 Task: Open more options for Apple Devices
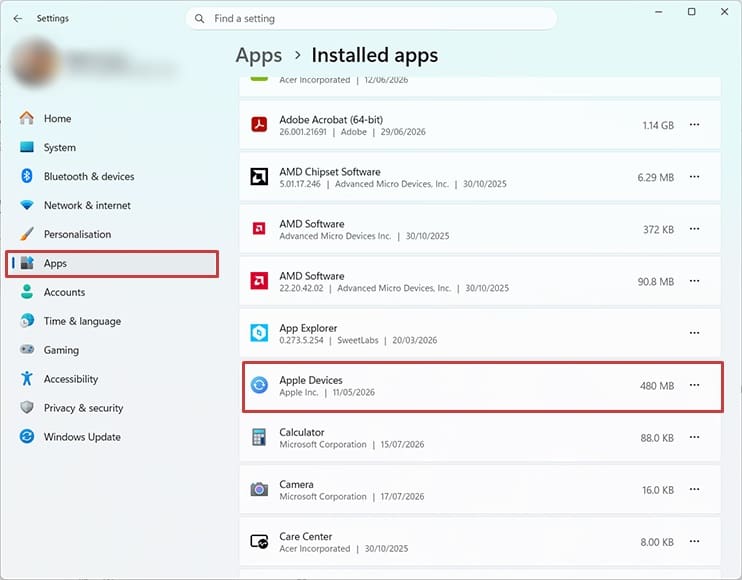pos(694,385)
